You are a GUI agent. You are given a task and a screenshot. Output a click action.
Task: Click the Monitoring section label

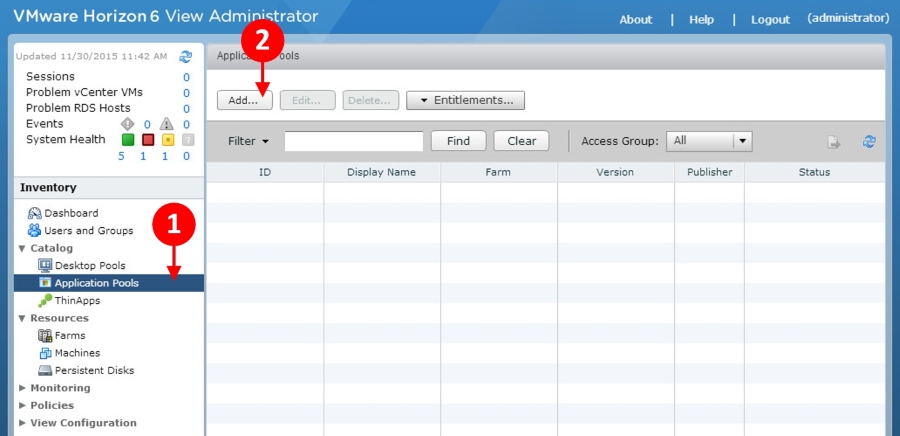coord(60,388)
